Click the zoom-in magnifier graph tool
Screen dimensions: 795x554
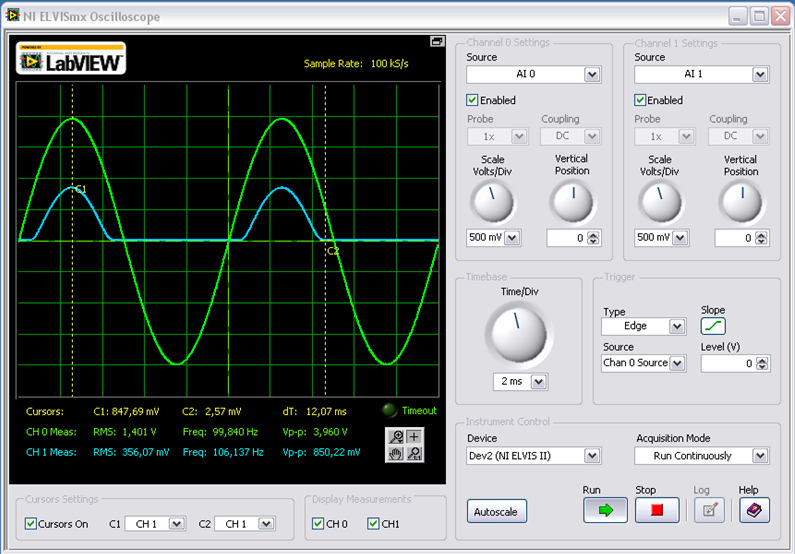(x=395, y=436)
